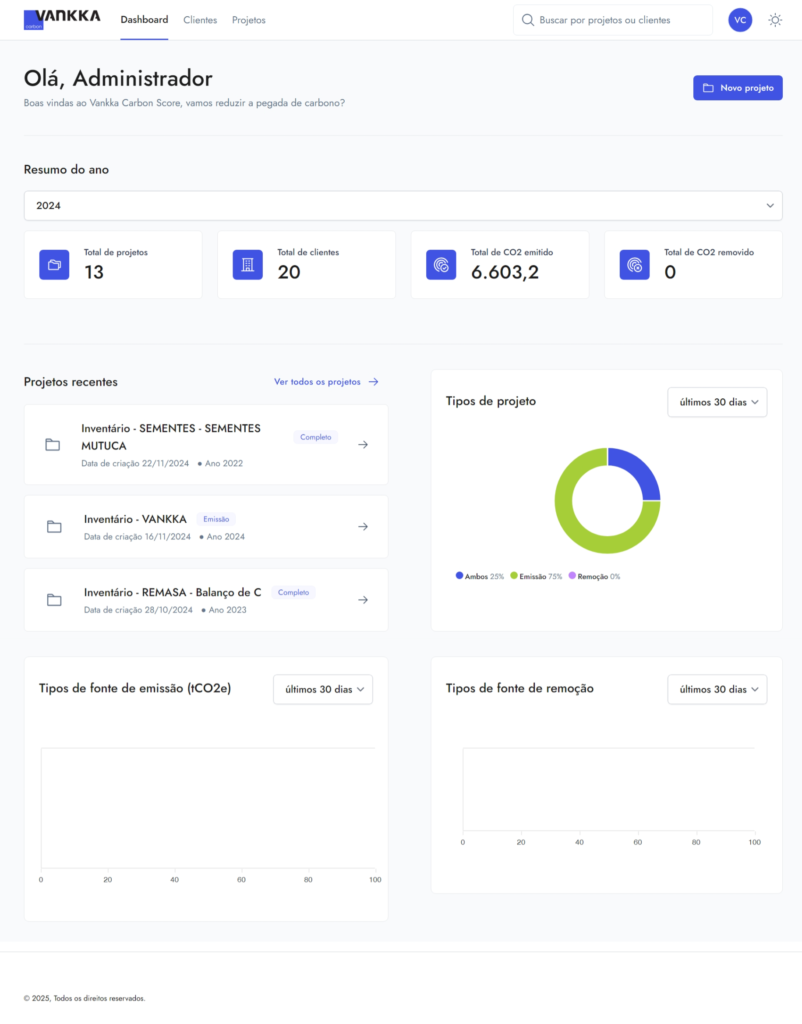This screenshot has height=1024, width=802.
Task: Click the green Emissão legend swatch
Action: tap(514, 576)
